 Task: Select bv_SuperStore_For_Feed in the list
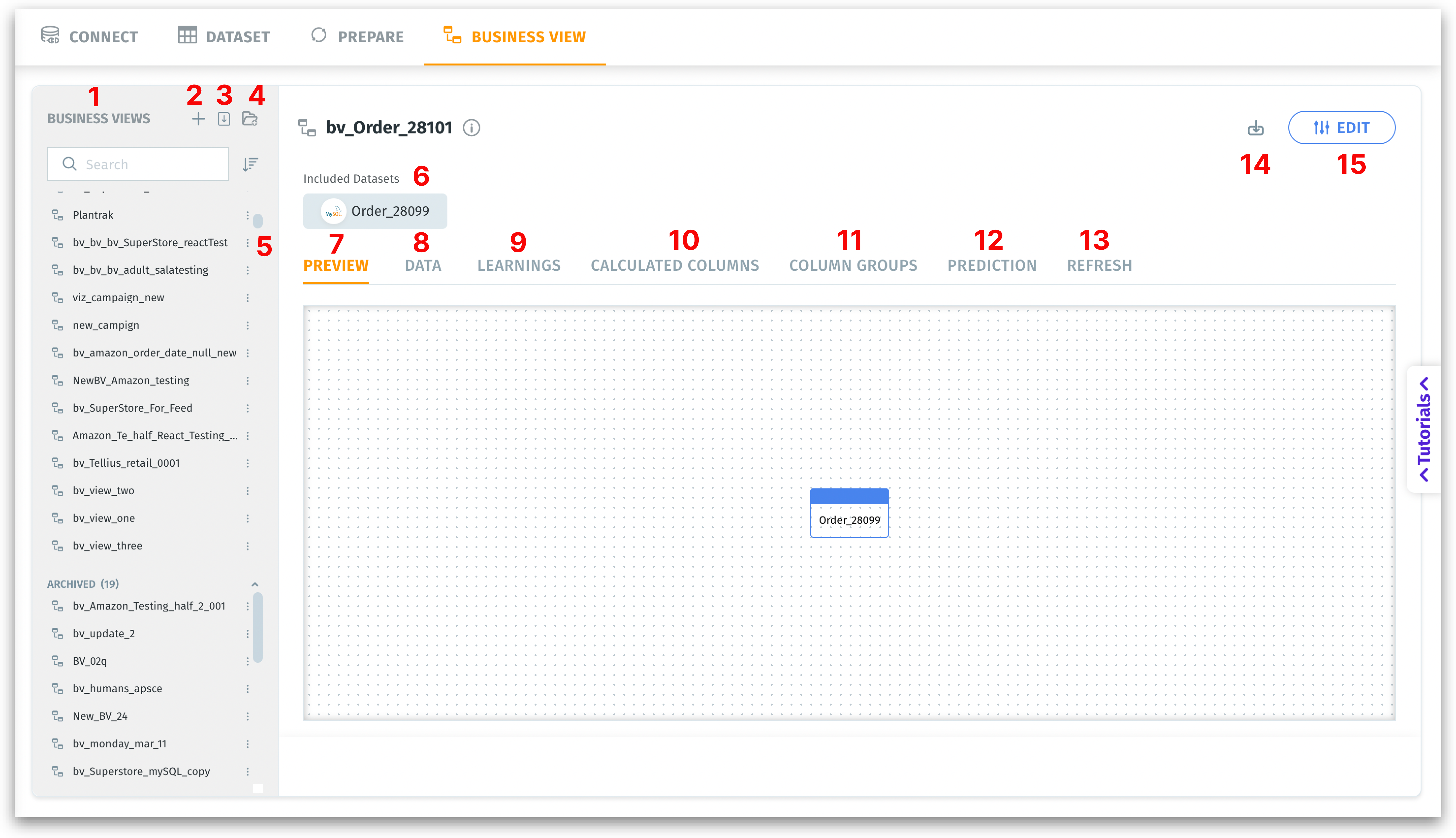(x=132, y=408)
